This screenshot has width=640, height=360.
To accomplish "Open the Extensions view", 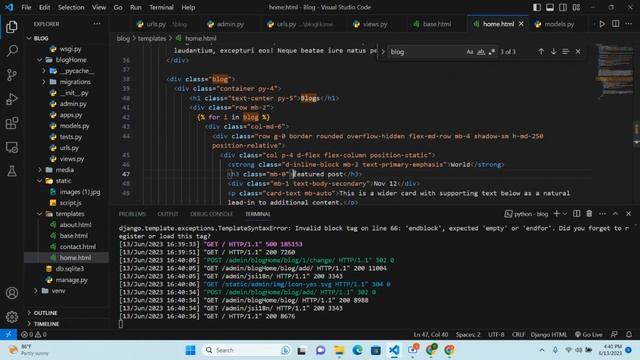I will click(12, 123).
